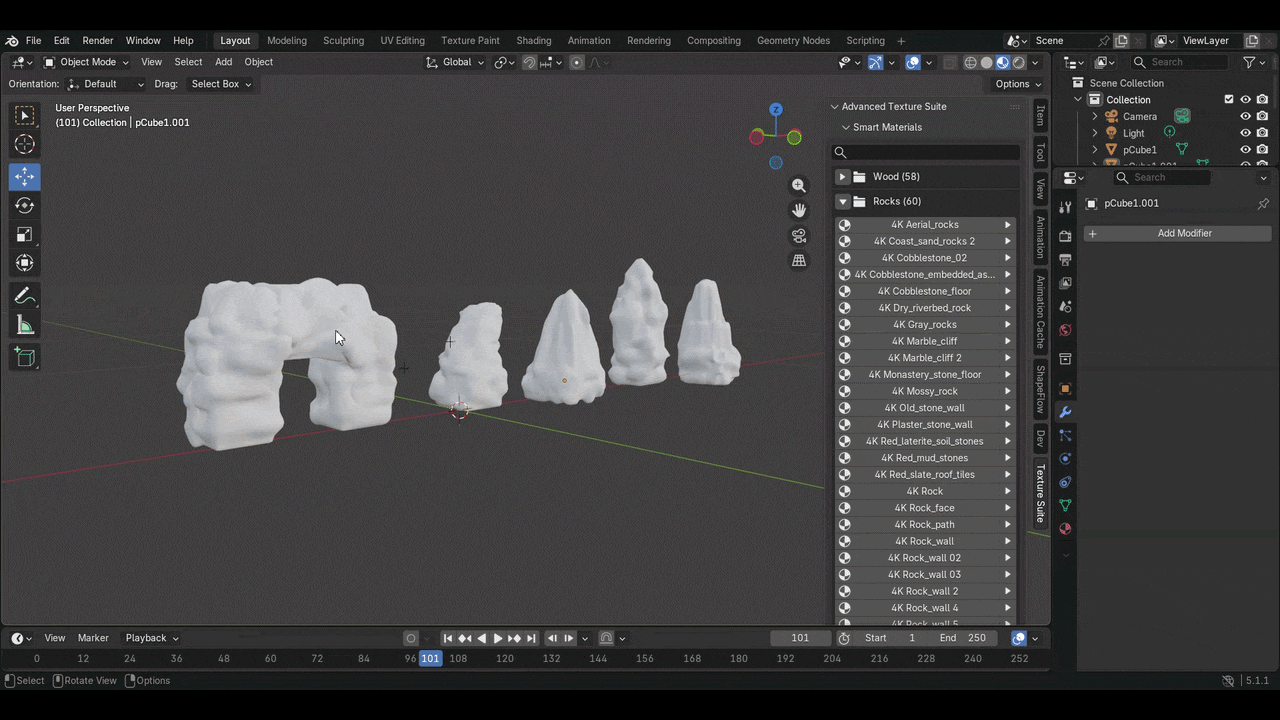
Task: Select the Add Cube tool
Action: pos(25,357)
